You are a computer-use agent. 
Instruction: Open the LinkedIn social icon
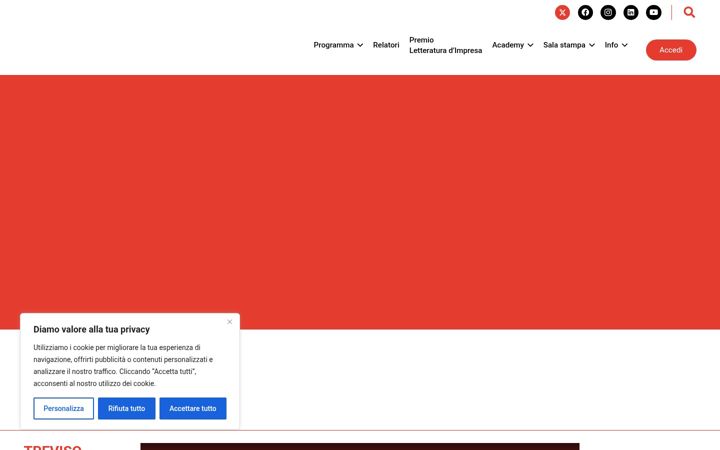point(631,12)
